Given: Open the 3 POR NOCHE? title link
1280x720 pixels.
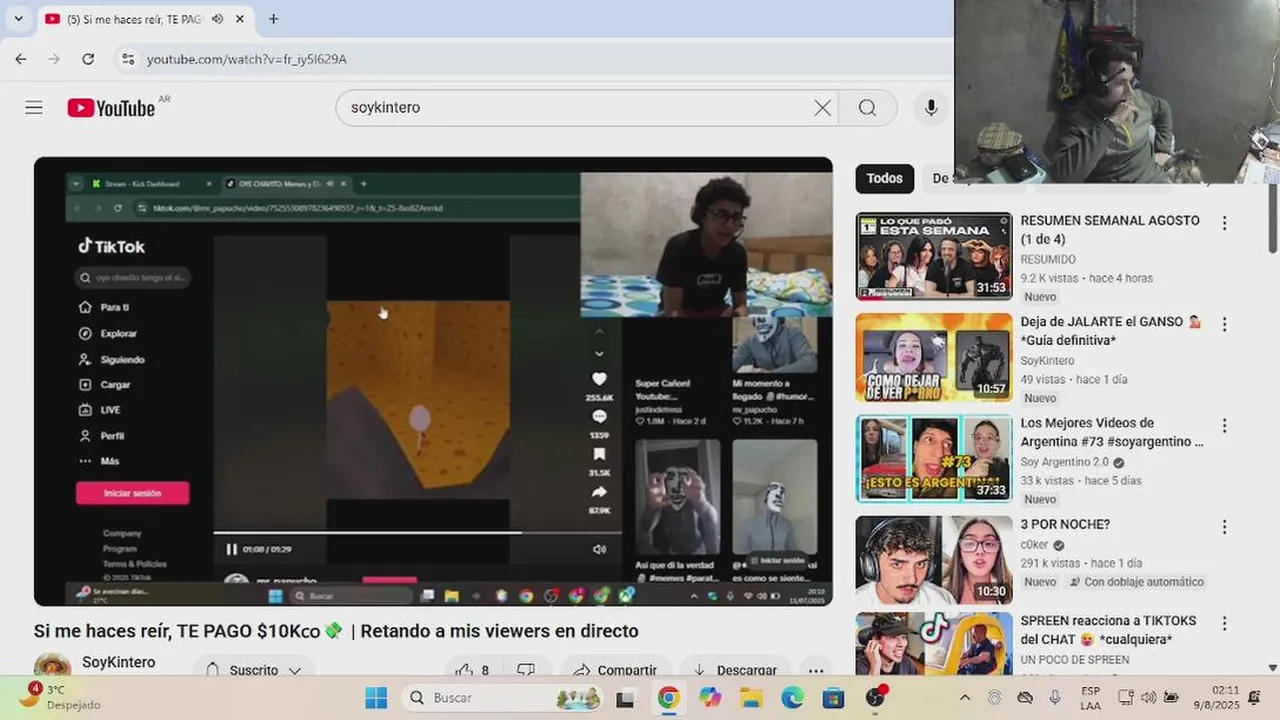Looking at the screenshot, I should click(x=1065, y=524).
